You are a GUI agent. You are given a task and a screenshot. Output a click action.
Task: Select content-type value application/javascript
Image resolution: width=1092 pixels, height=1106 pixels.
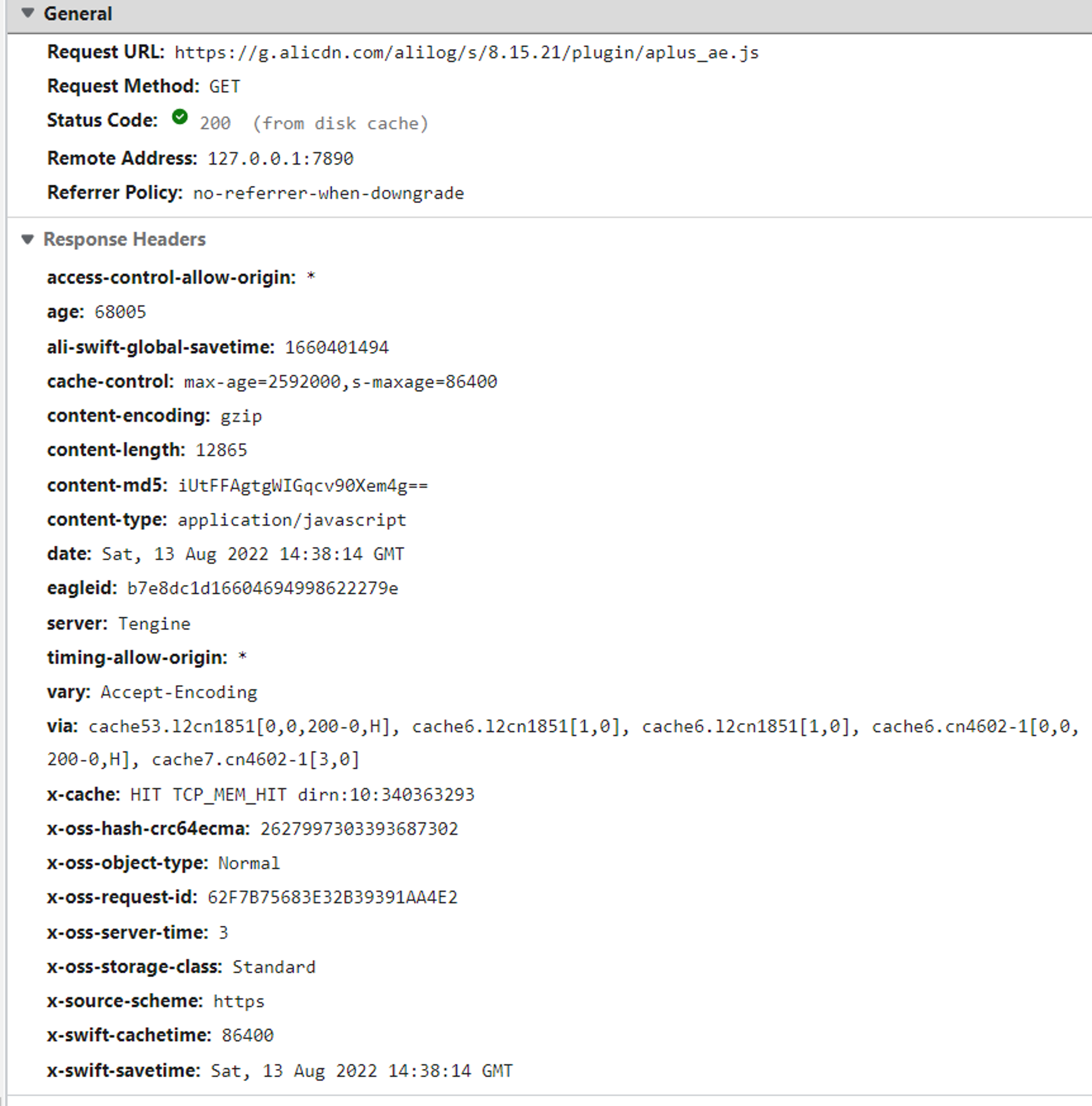[x=292, y=520]
